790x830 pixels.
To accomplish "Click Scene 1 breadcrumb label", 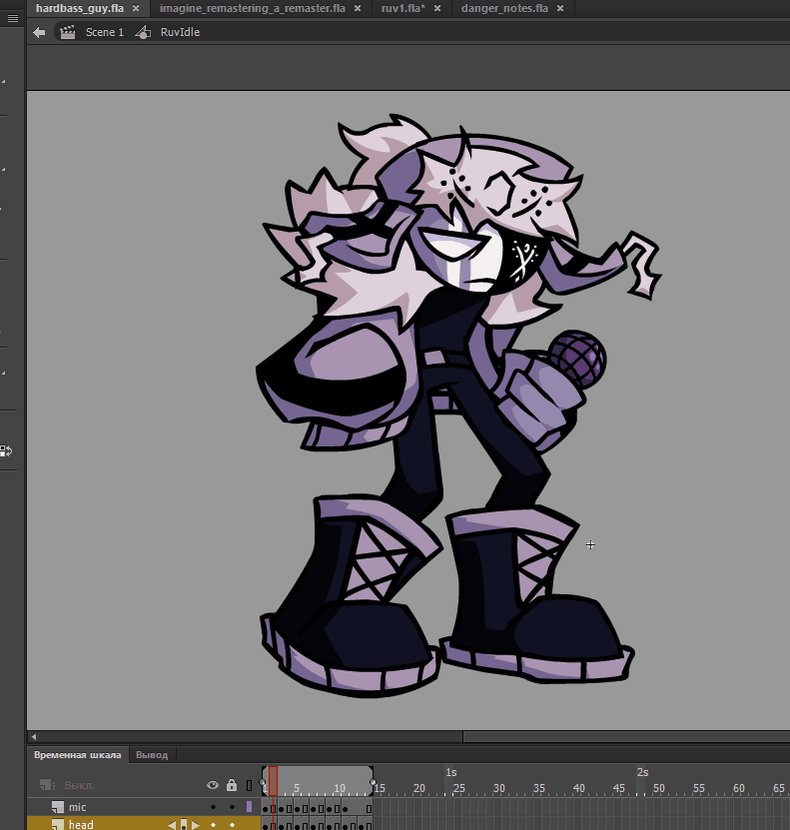I will (x=105, y=32).
